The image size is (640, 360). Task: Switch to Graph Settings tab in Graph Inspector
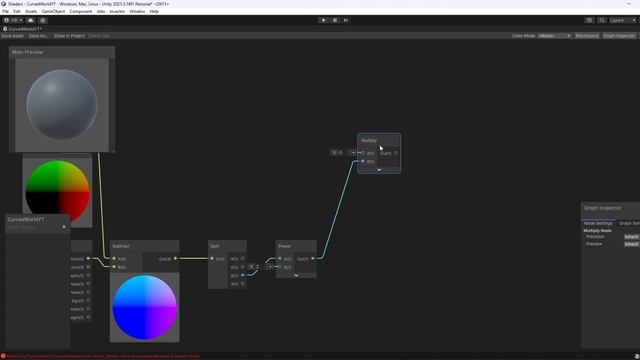(x=629, y=223)
